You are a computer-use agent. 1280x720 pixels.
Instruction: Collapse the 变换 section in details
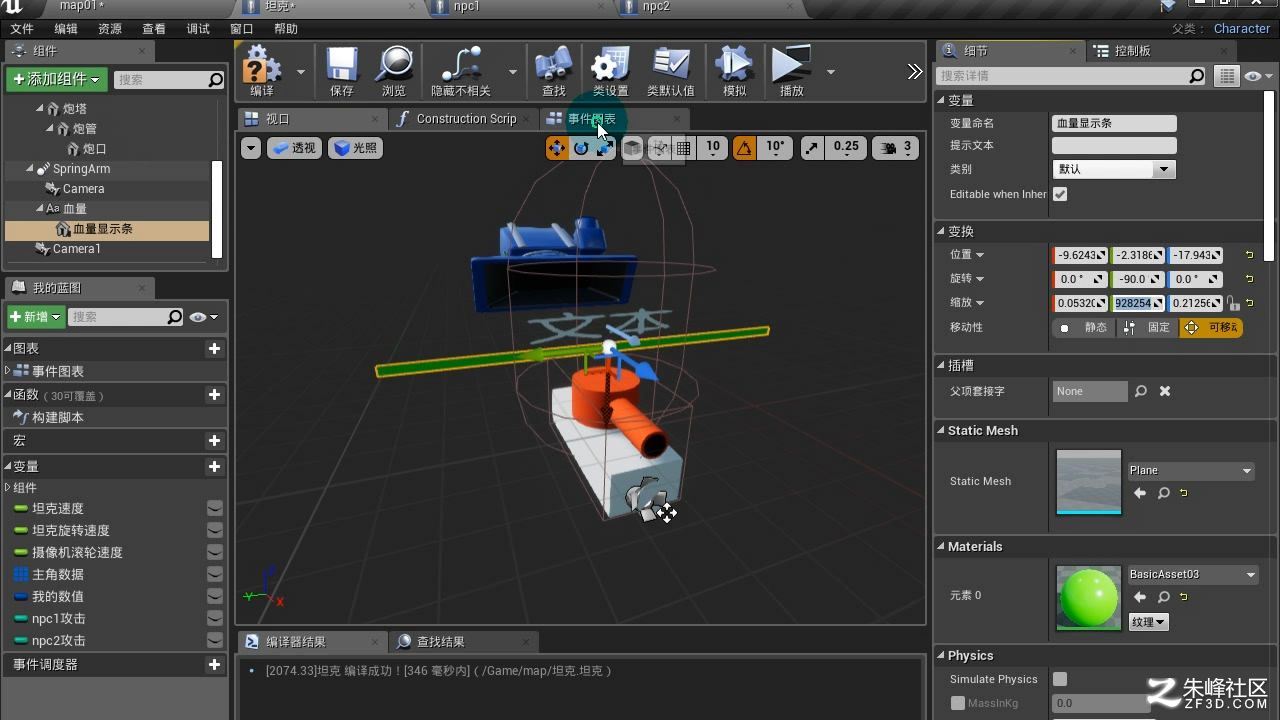941,231
